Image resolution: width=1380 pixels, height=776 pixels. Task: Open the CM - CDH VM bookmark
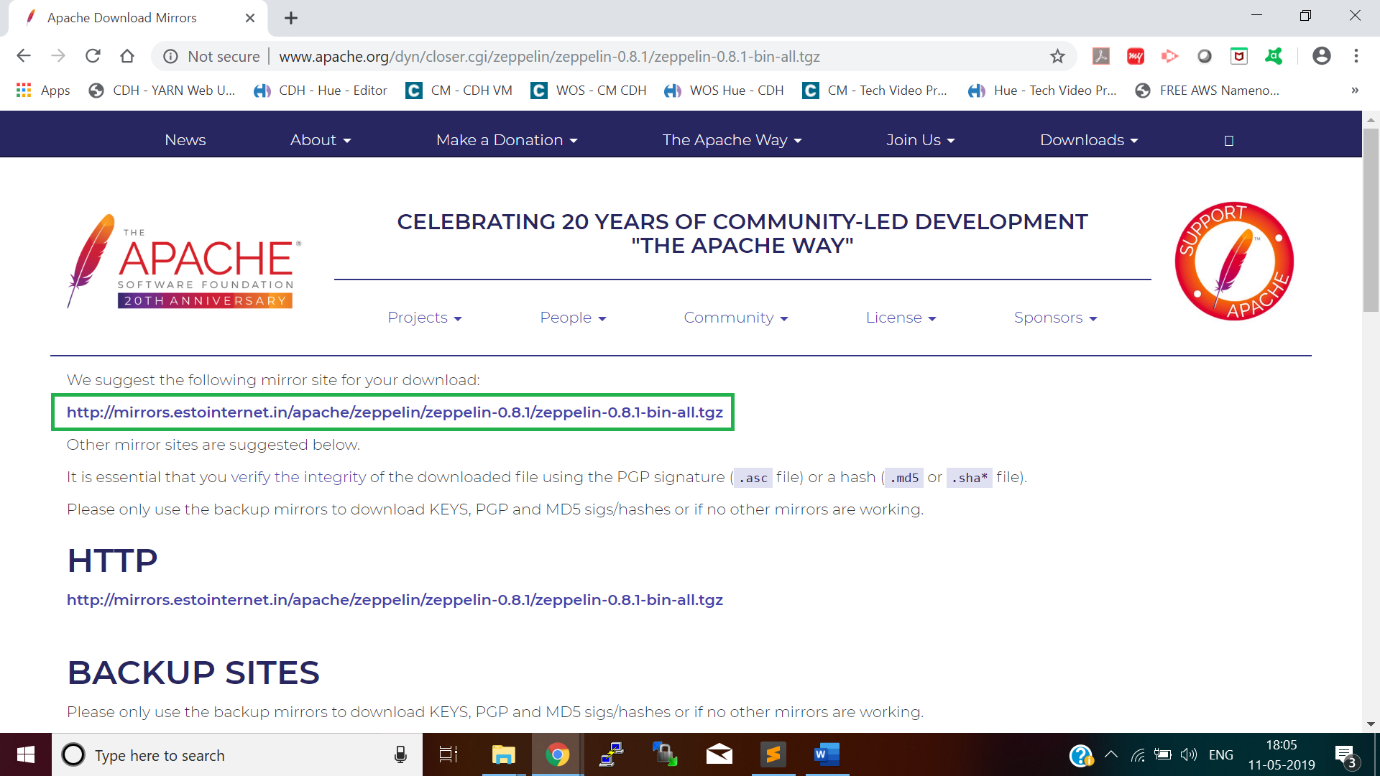click(x=459, y=90)
